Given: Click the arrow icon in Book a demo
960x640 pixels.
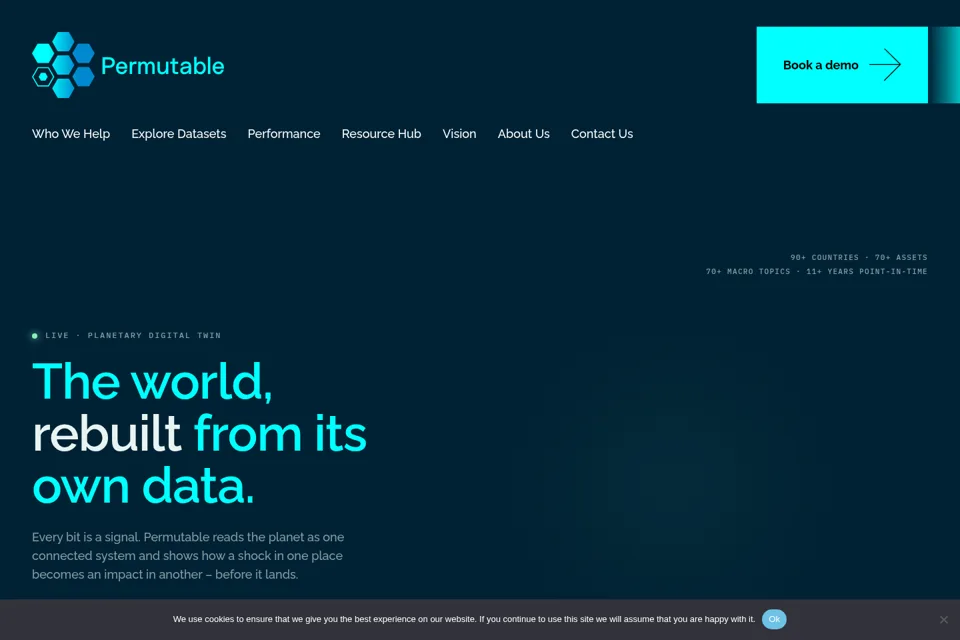Looking at the screenshot, I should pos(885,65).
